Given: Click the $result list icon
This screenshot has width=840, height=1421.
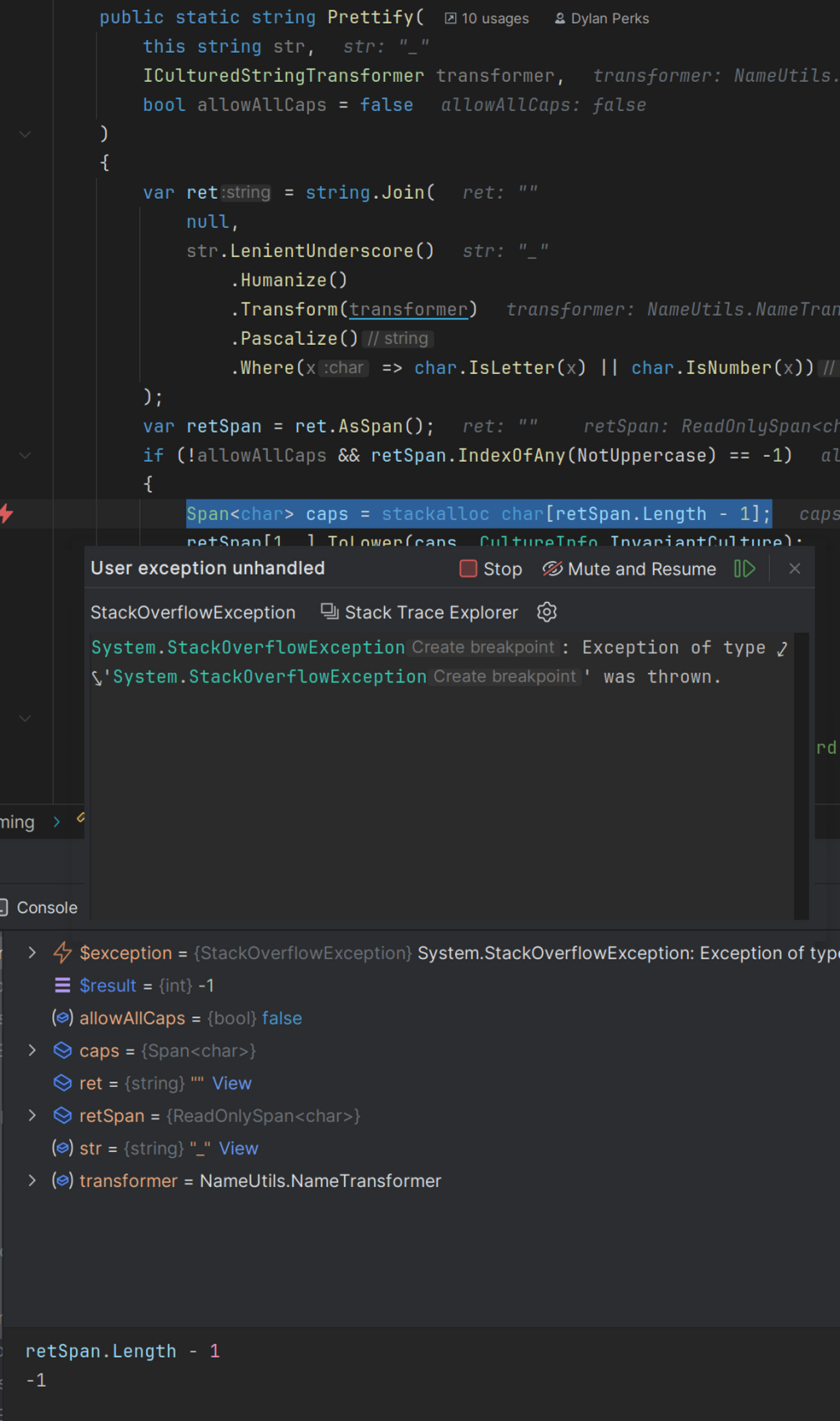Looking at the screenshot, I should [63, 985].
